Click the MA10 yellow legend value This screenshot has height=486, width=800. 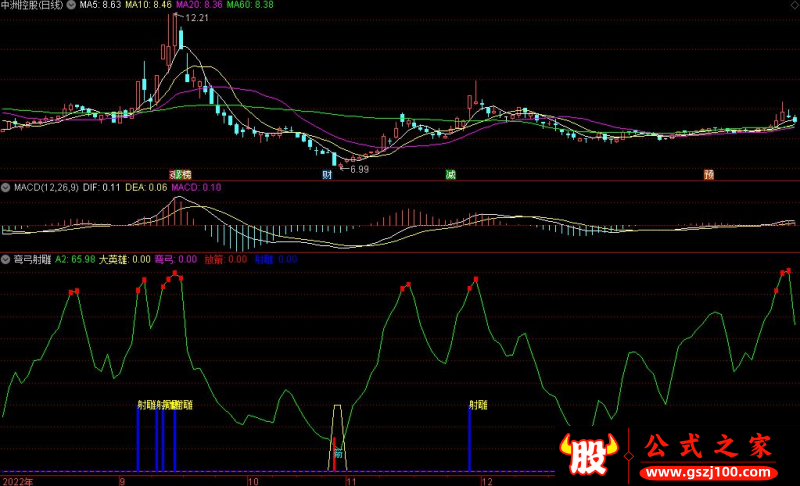[x=149, y=5]
